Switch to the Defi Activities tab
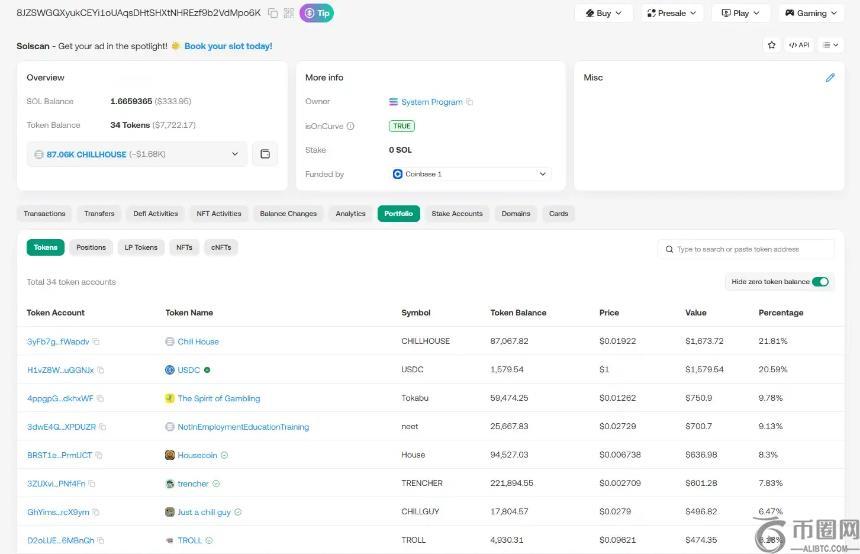The image size is (860, 554). click(x=155, y=214)
